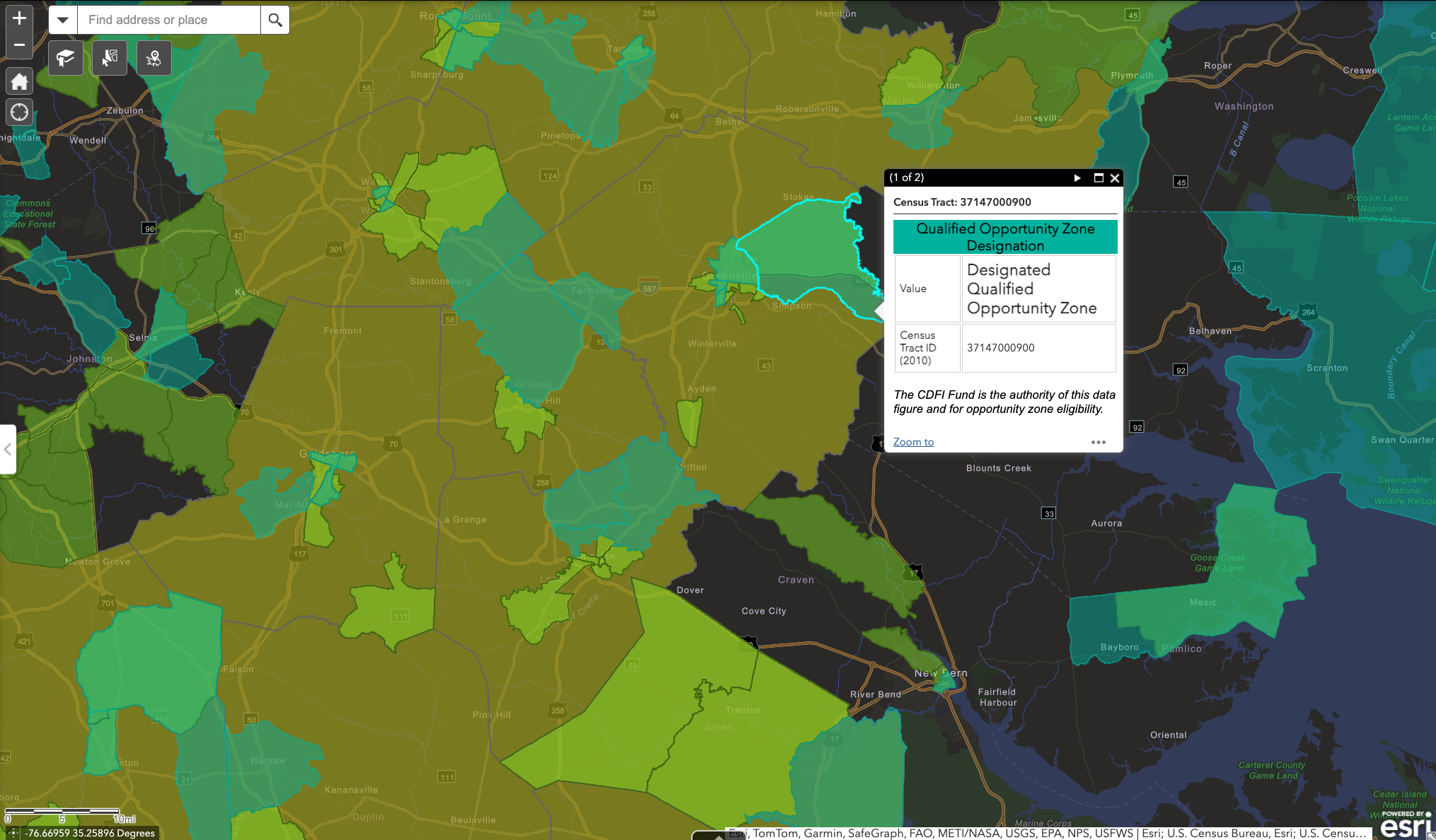Activate the select features tool
The width and height of the screenshot is (1436, 840).
coord(110,58)
